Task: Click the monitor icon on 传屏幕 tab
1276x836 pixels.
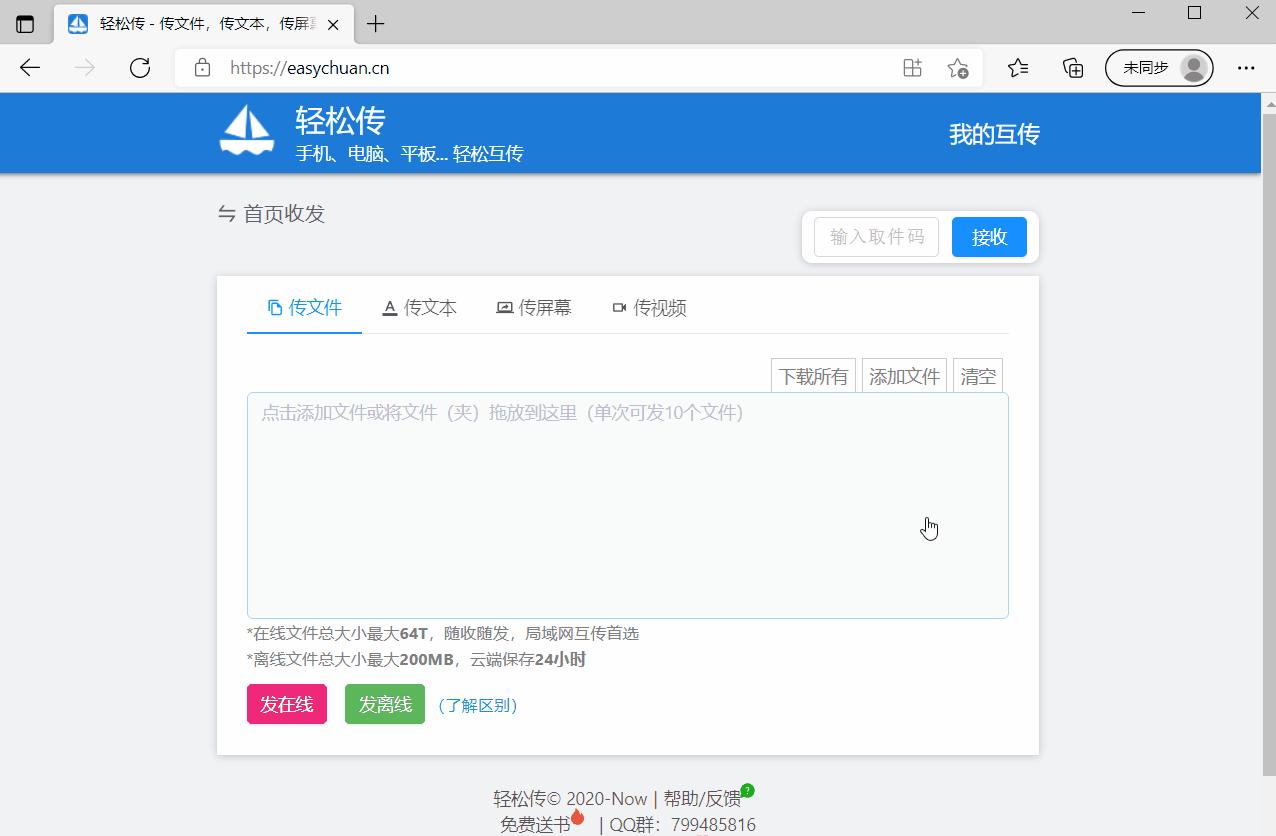Action: pos(504,307)
